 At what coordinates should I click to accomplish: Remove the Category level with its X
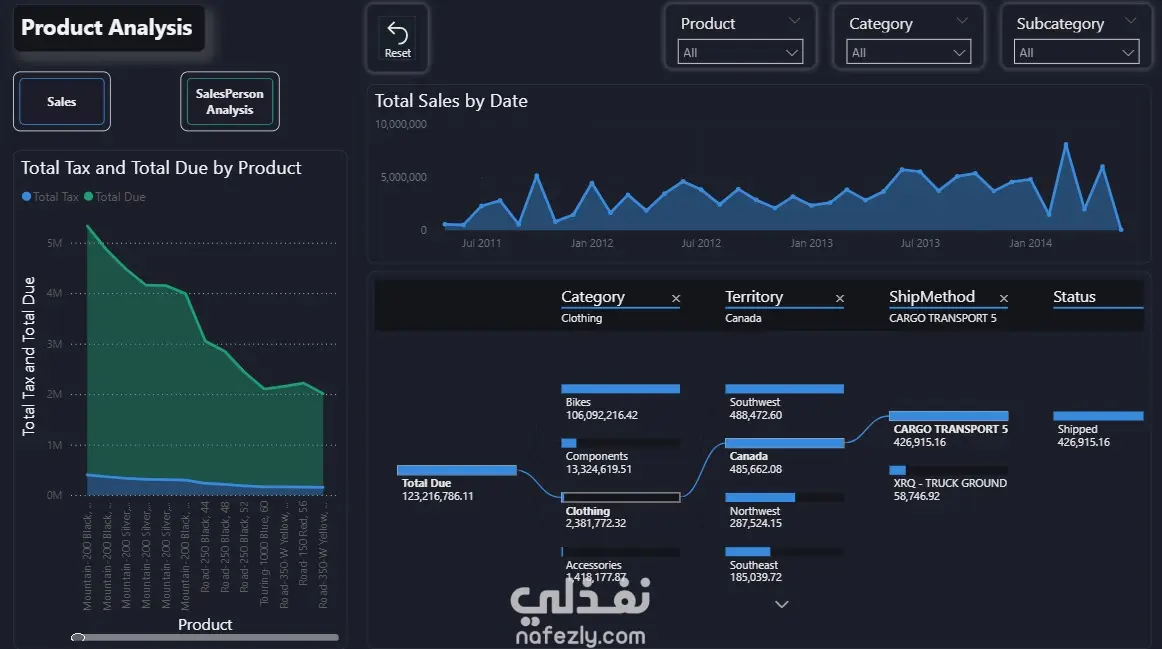[676, 299]
